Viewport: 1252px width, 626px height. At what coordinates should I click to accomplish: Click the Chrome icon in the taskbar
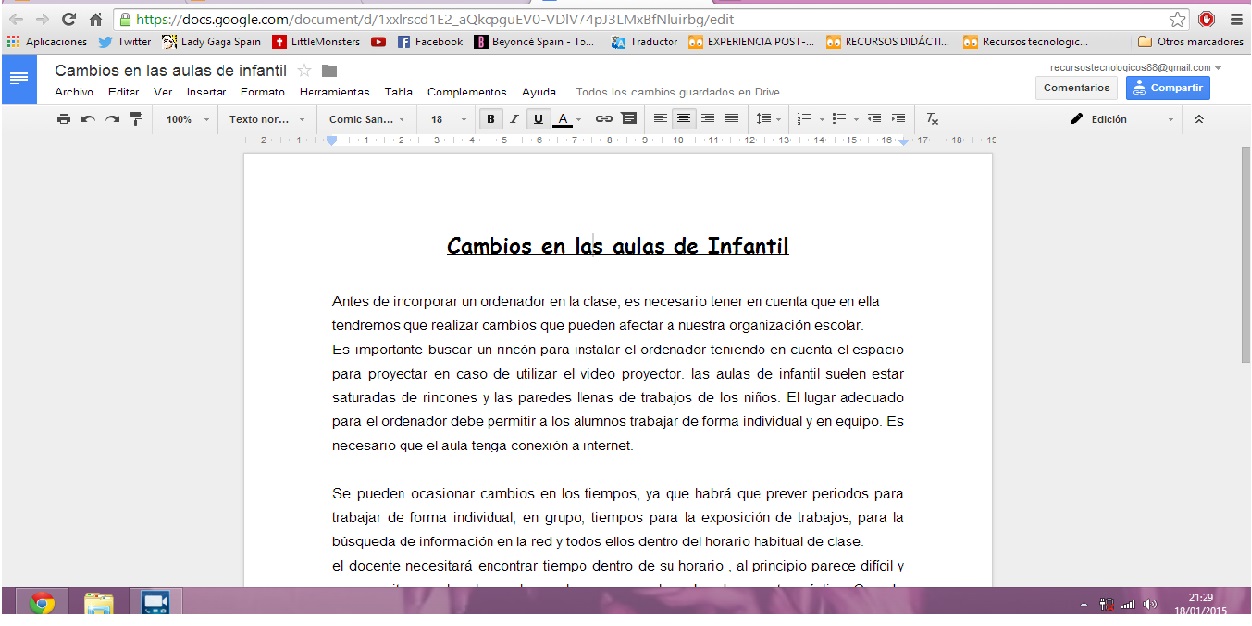tap(42, 603)
